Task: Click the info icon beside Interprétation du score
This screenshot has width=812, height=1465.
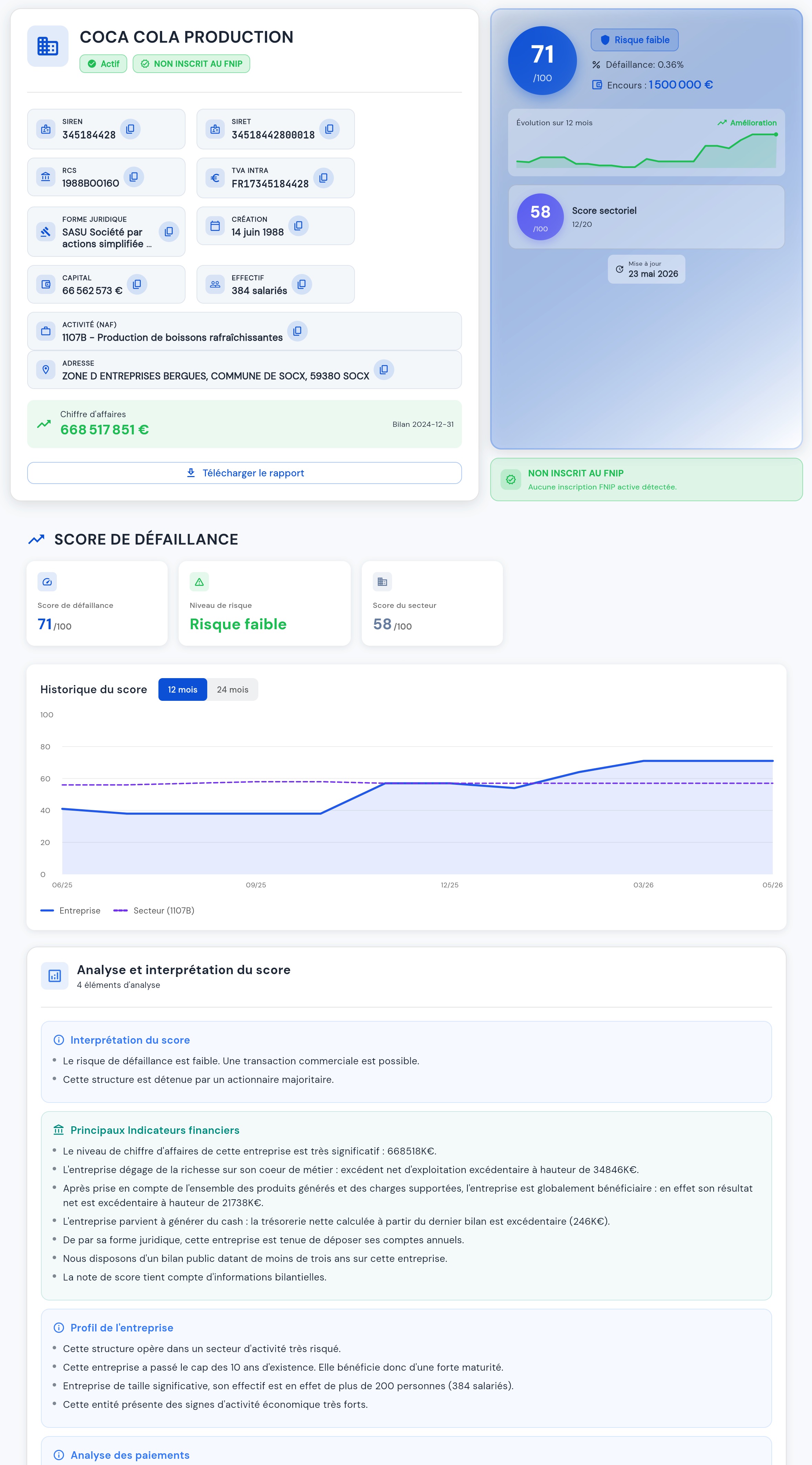Action: click(x=59, y=1040)
